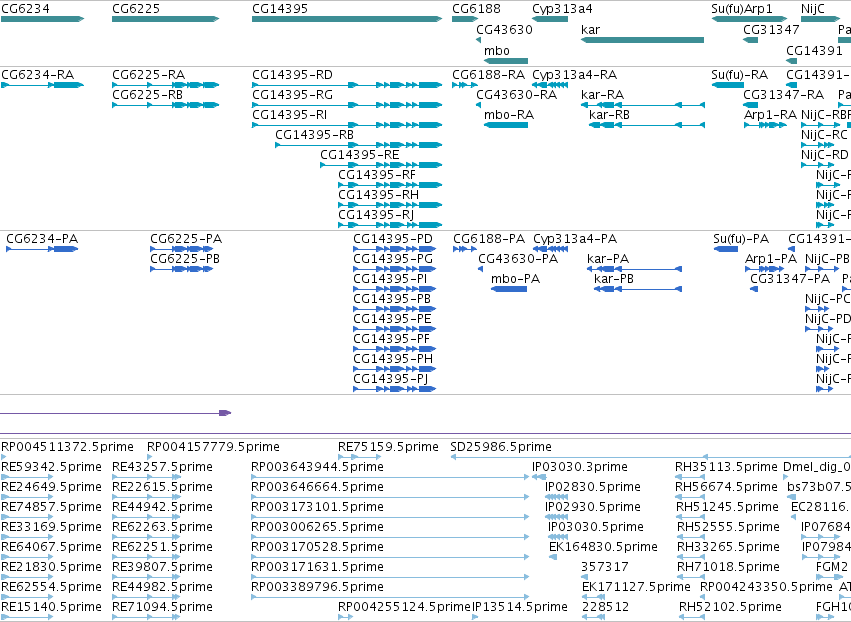This screenshot has width=851, height=622.
Task: Click the Cyp313a4-PA protein label
Action: click(x=575, y=239)
